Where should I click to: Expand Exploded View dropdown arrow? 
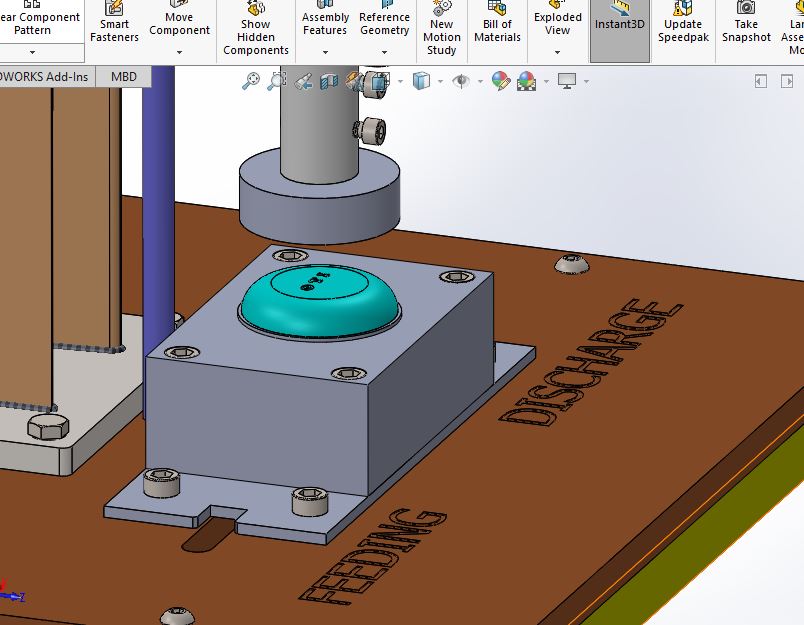click(x=557, y=52)
